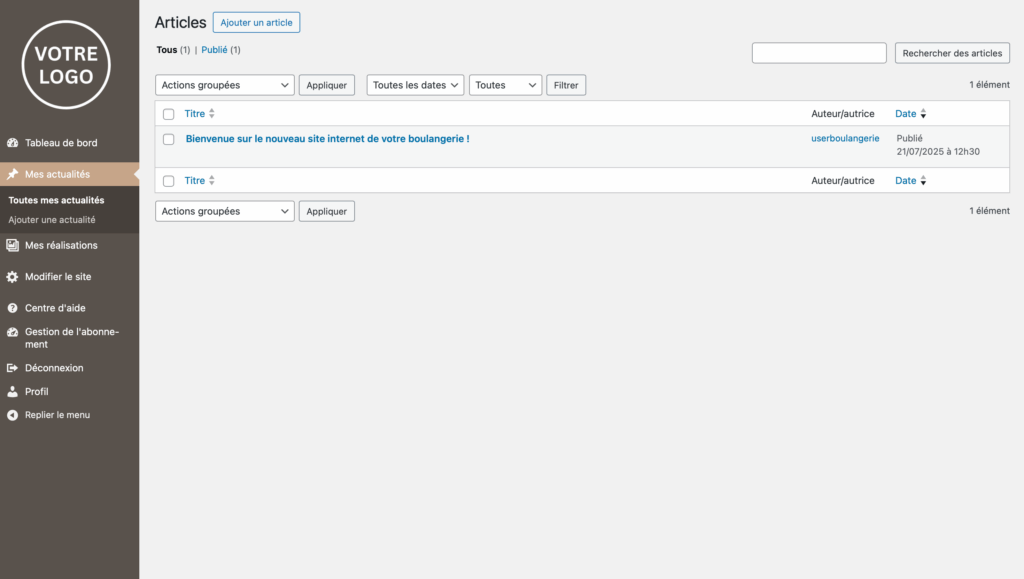Click the gear icon for Modifier le site
The height and width of the screenshot is (579, 1024).
coord(13,277)
